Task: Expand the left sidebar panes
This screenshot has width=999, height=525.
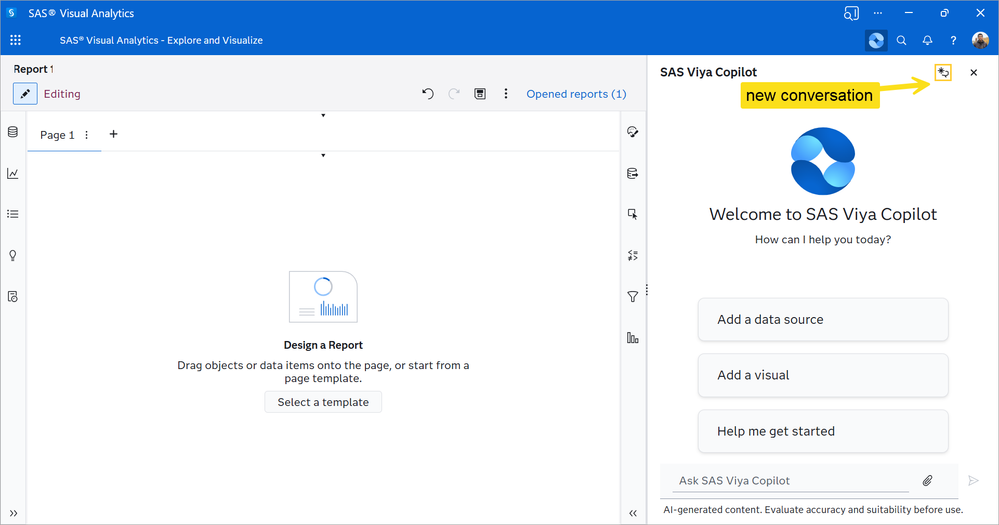Action: pyautogui.click(x=13, y=513)
